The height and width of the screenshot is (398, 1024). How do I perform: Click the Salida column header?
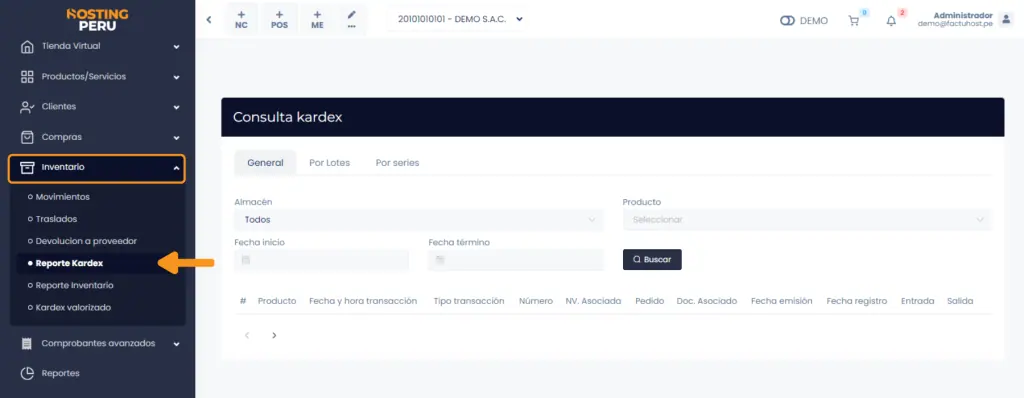[x=960, y=301]
